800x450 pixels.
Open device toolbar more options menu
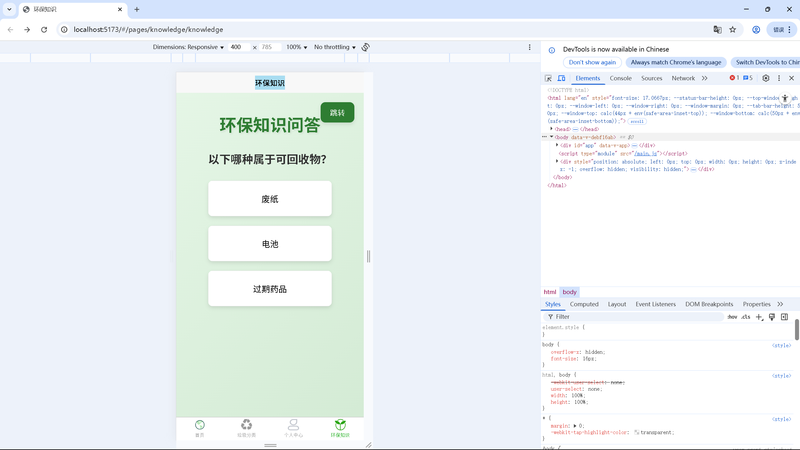pos(530,47)
